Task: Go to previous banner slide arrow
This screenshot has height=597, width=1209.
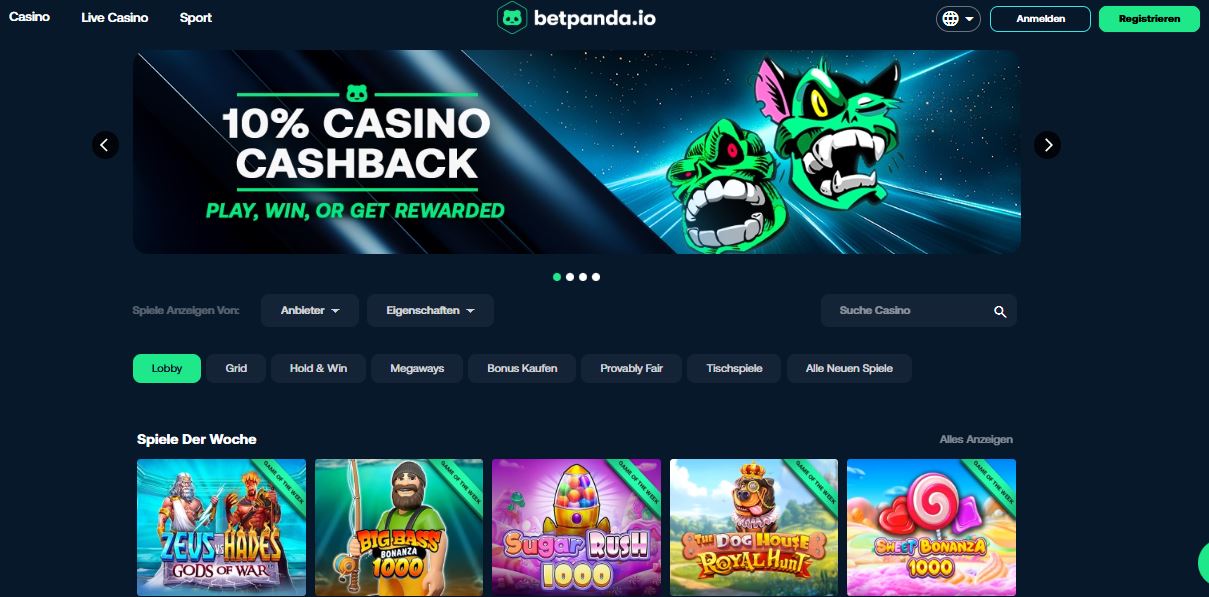Action: pyautogui.click(x=105, y=145)
